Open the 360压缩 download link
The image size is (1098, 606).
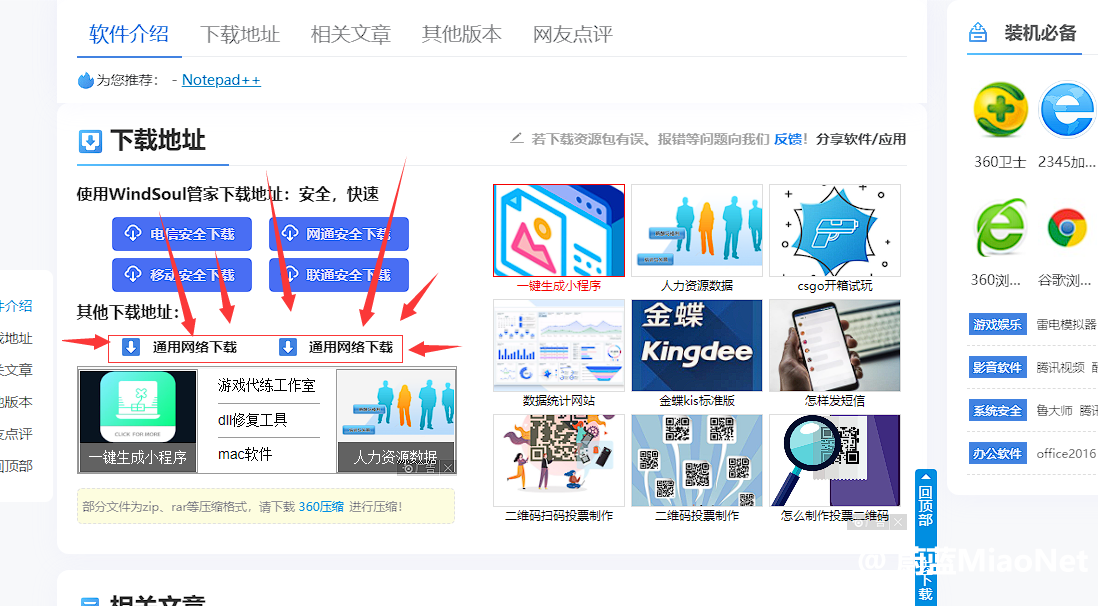coord(321,507)
